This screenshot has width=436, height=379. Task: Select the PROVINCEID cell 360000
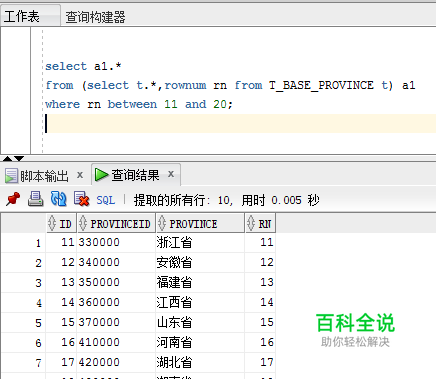pyautogui.click(x=116, y=302)
